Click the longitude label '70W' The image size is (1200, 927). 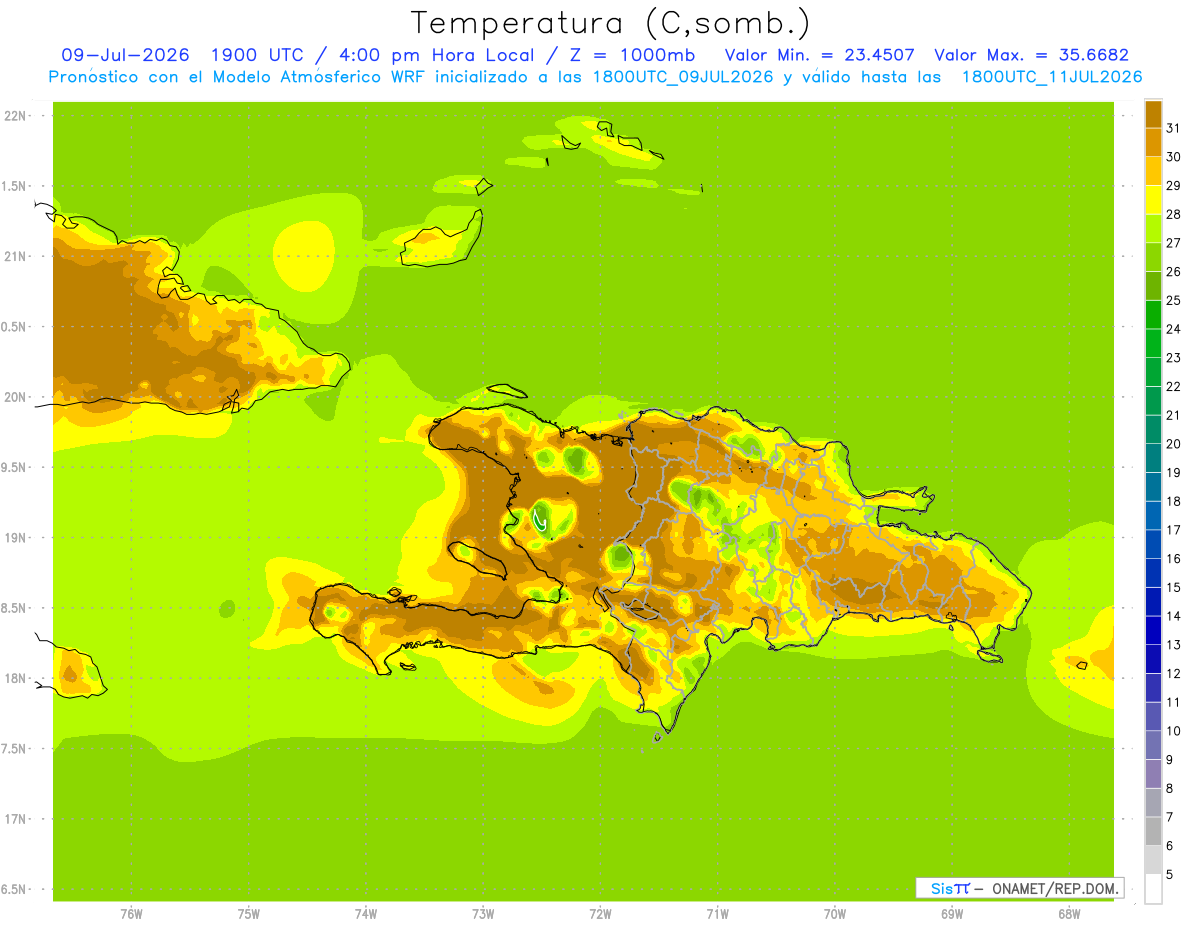[x=835, y=914]
